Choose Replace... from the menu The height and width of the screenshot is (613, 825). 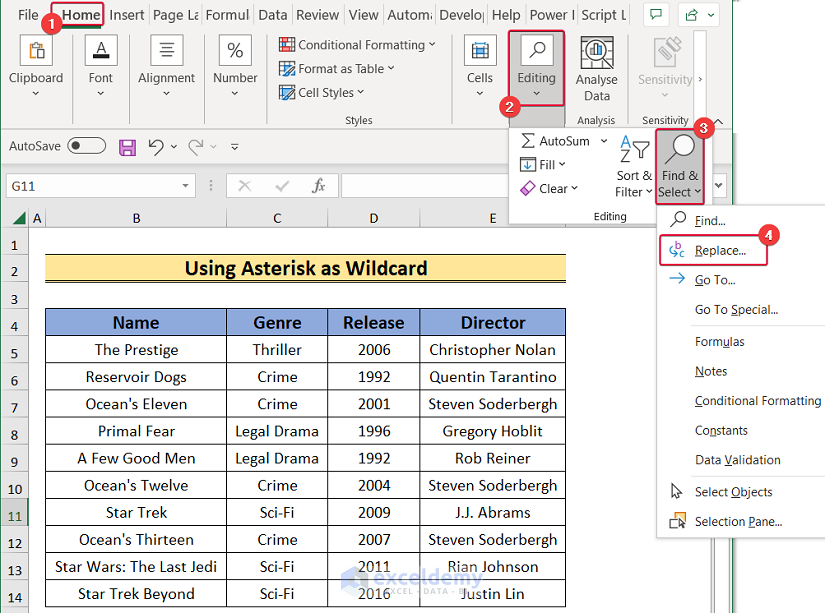pyautogui.click(x=720, y=250)
